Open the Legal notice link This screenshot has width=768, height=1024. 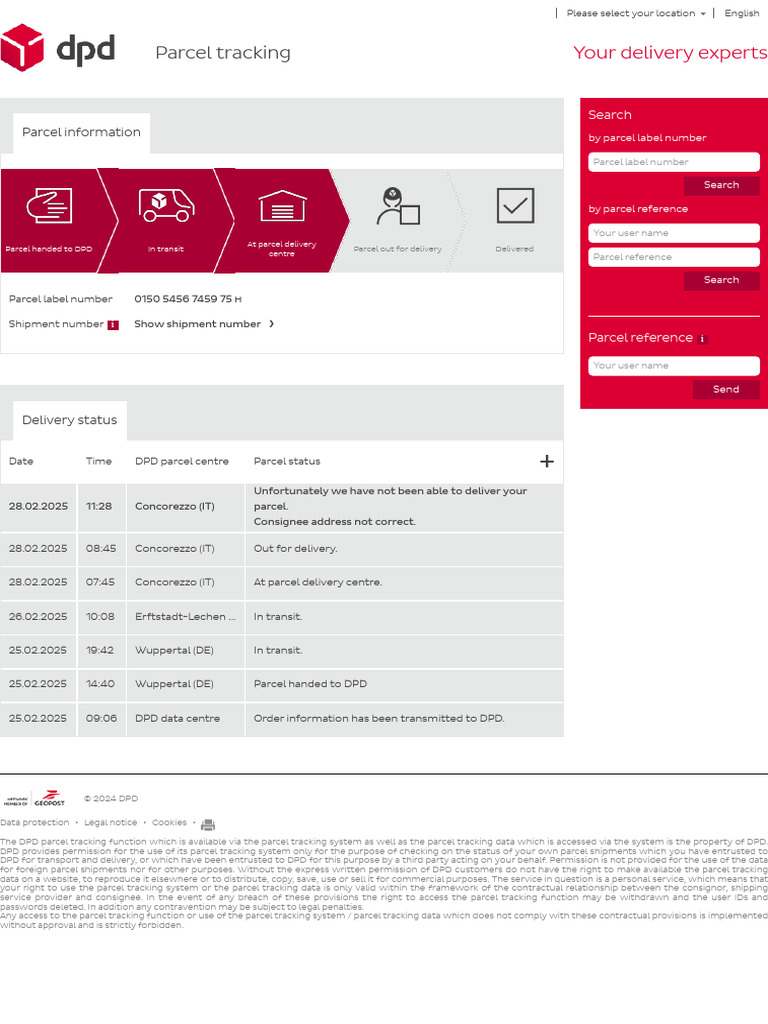coord(110,823)
